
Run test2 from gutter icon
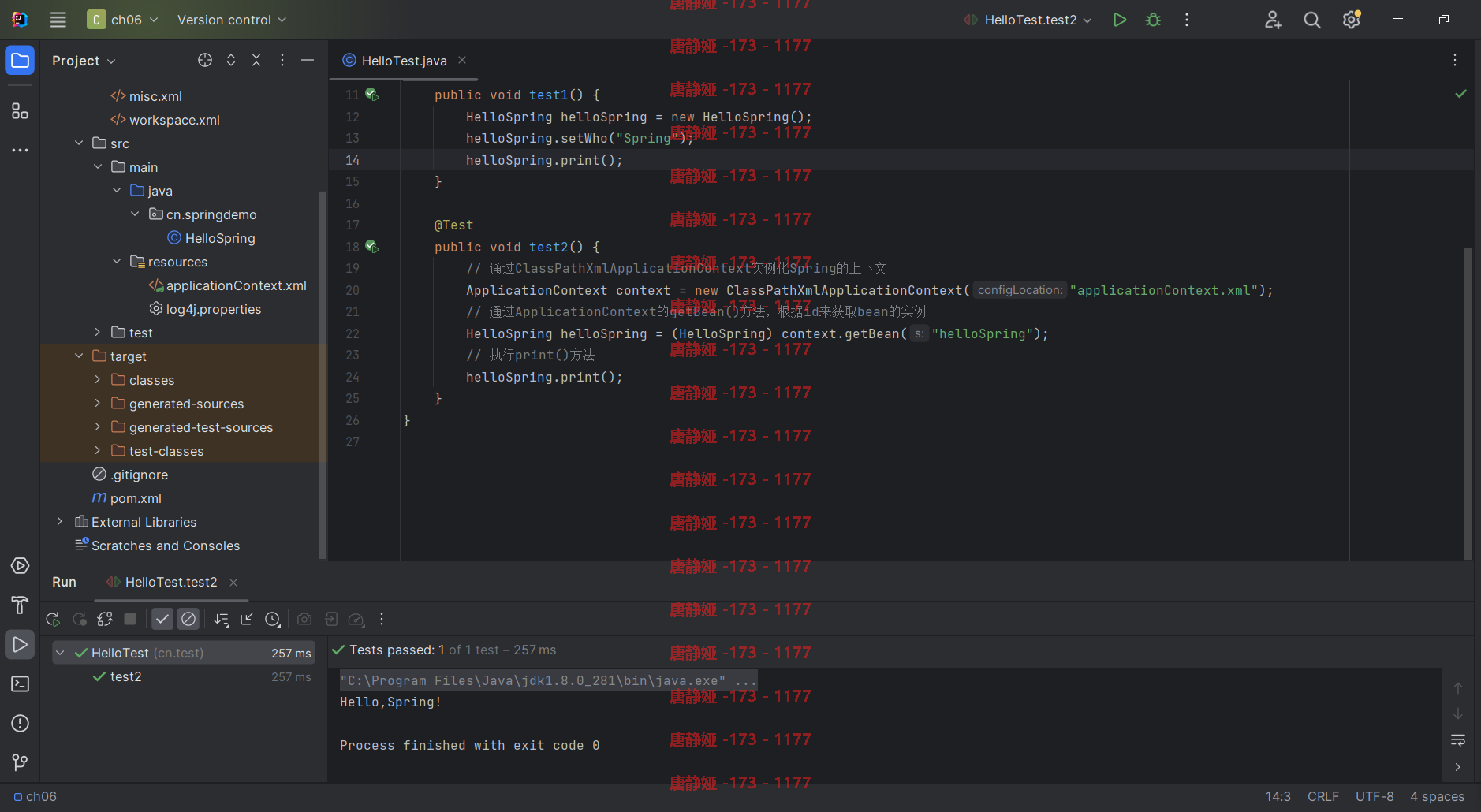pyautogui.click(x=371, y=247)
